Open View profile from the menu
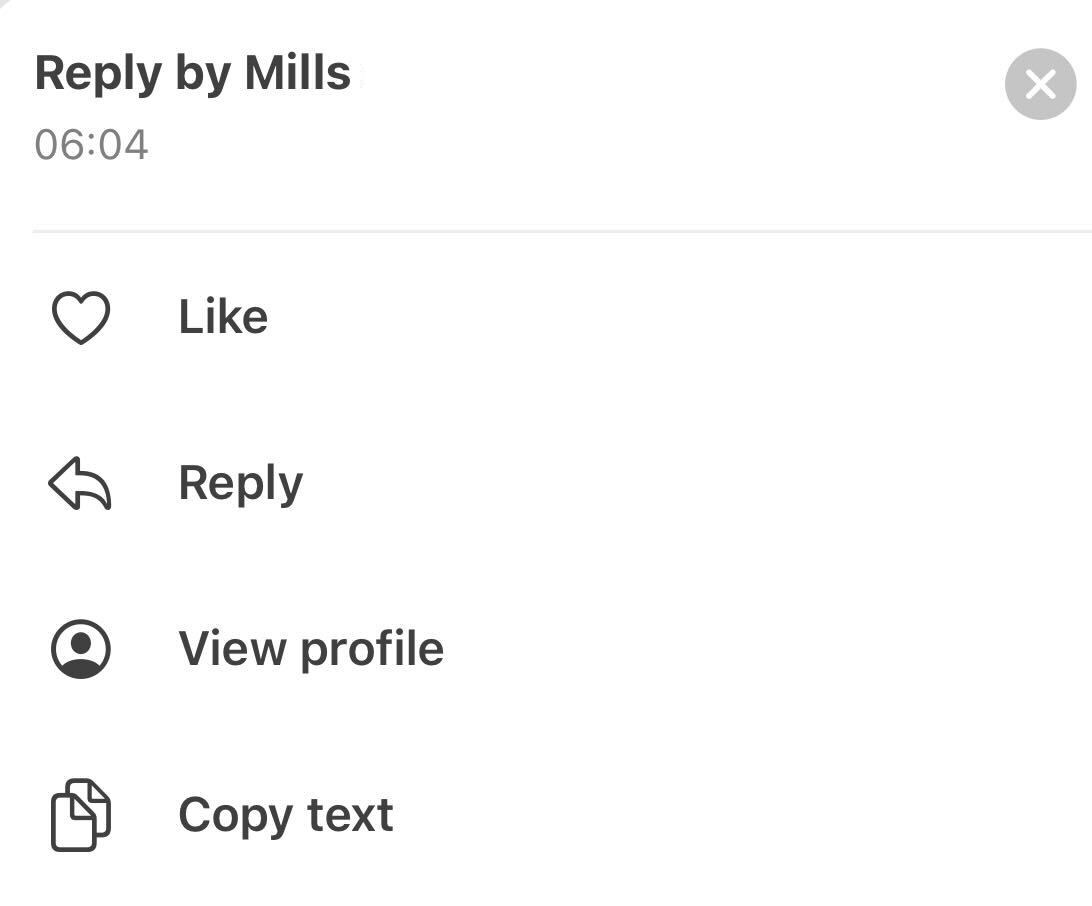This screenshot has height=906, width=1092. click(546, 649)
